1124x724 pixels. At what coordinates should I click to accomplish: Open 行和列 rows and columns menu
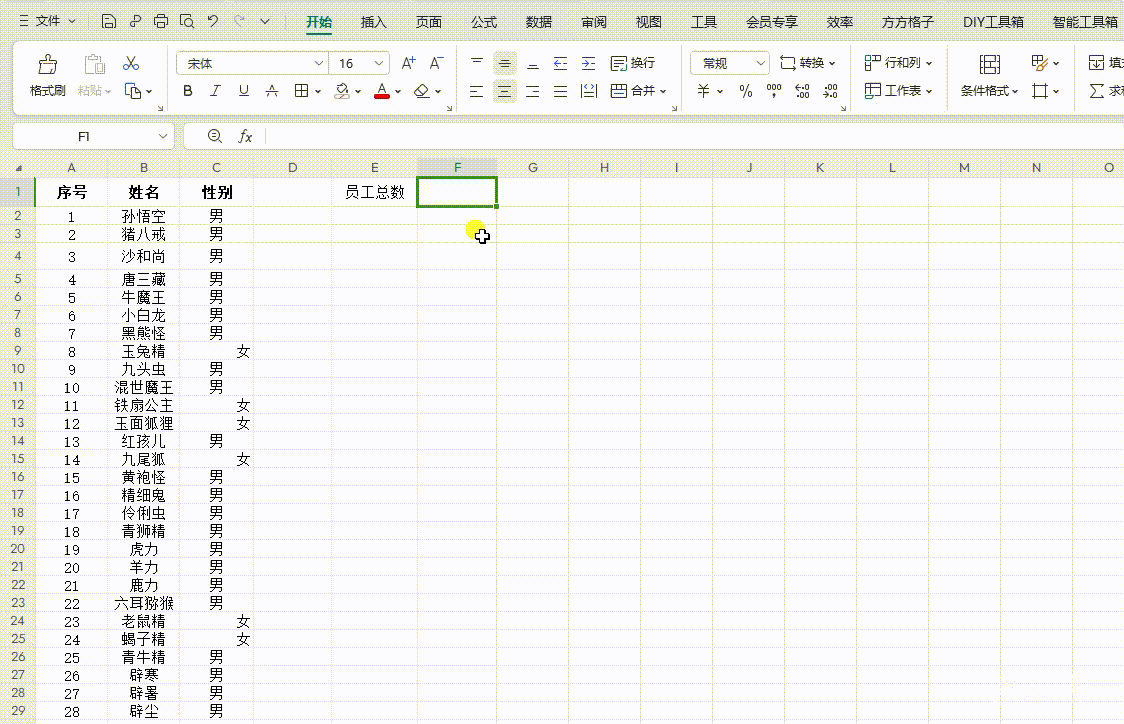click(x=898, y=63)
